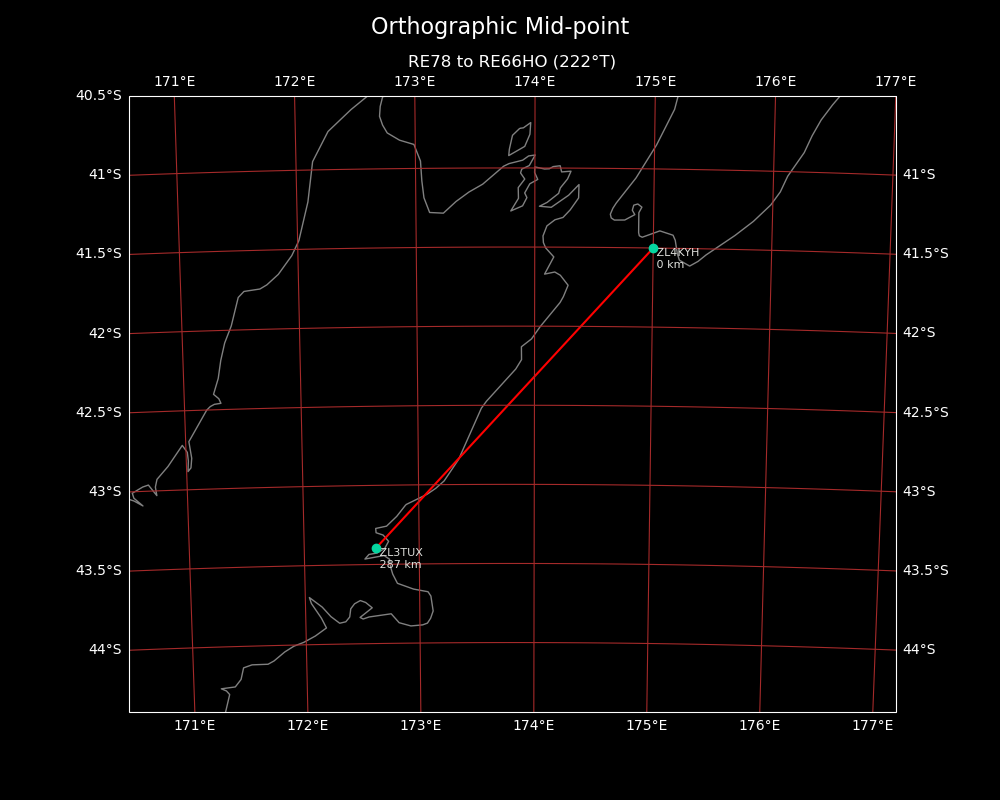The image size is (1000, 800).
Task: Click the 42.5°S label on the right axis
Action: 925,412
